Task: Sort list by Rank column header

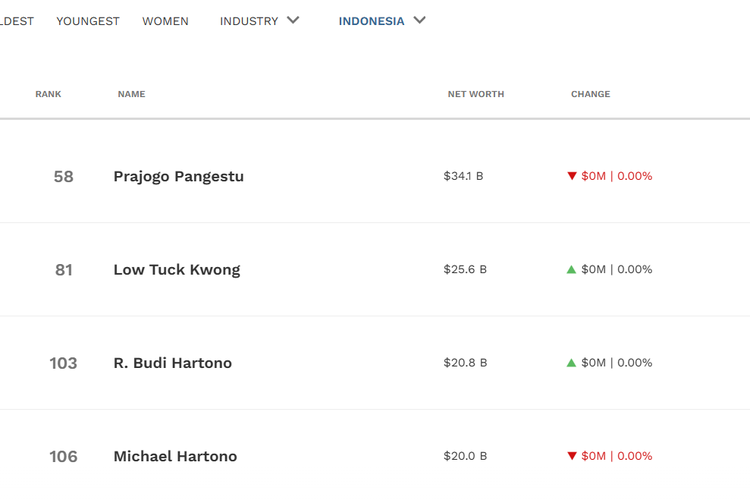Action: [48, 94]
